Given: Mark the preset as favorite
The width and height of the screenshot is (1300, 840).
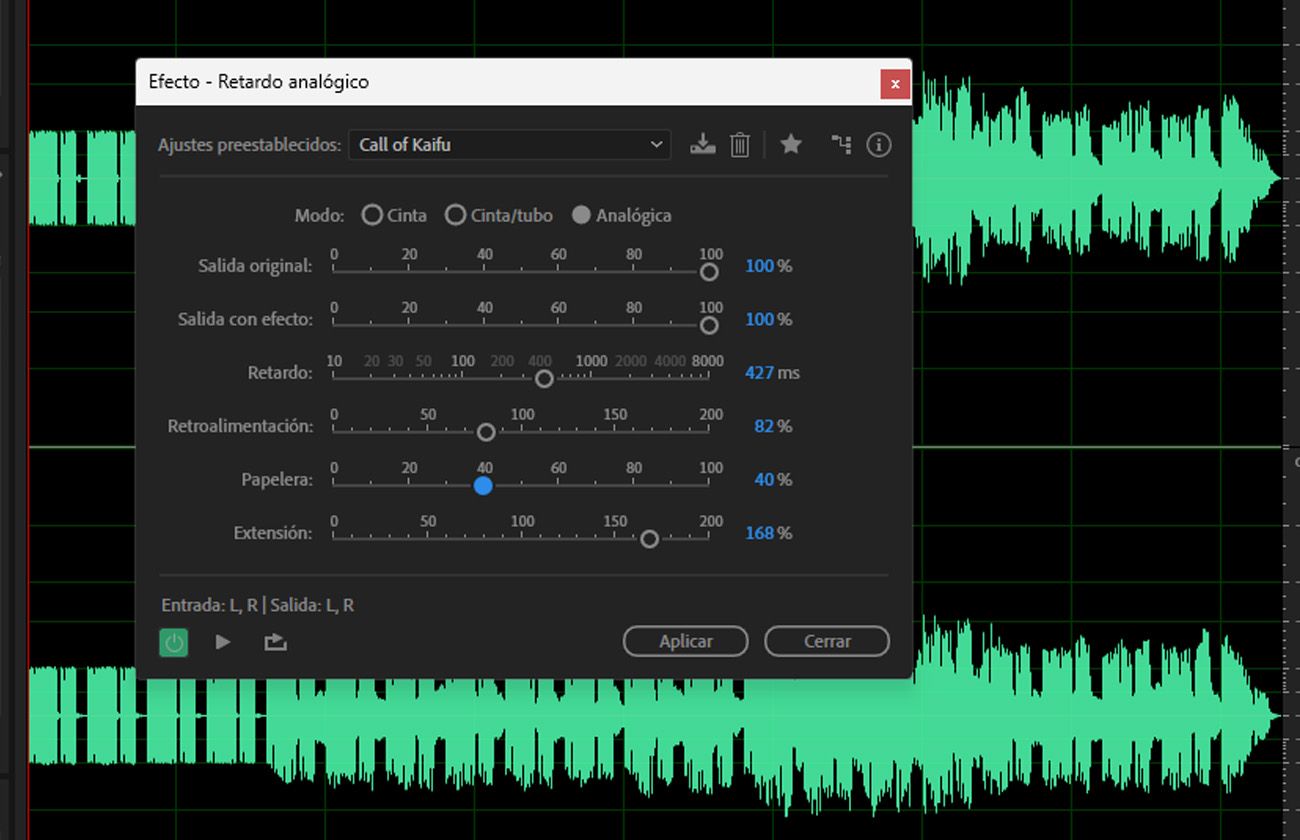Looking at the screenshot, I should tap(791, 144).
